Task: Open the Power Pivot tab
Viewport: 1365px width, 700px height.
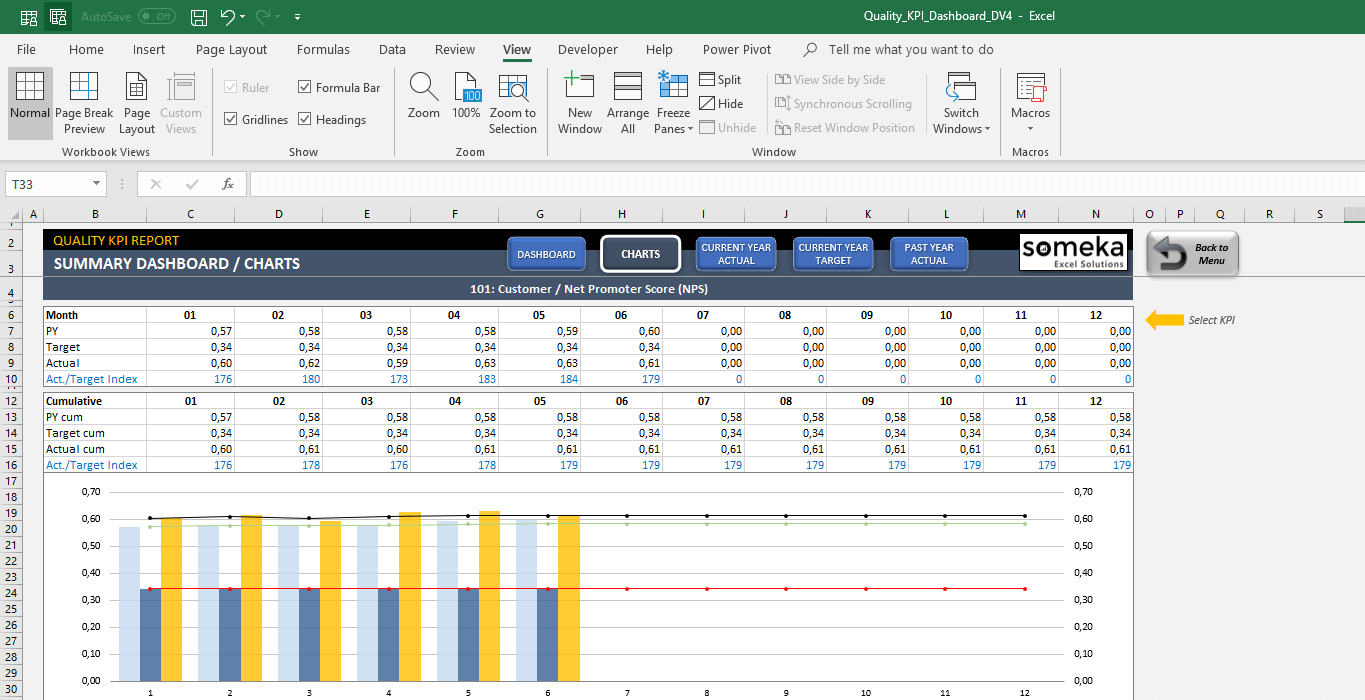Action: pyautogui.click(x=736, y=49)
